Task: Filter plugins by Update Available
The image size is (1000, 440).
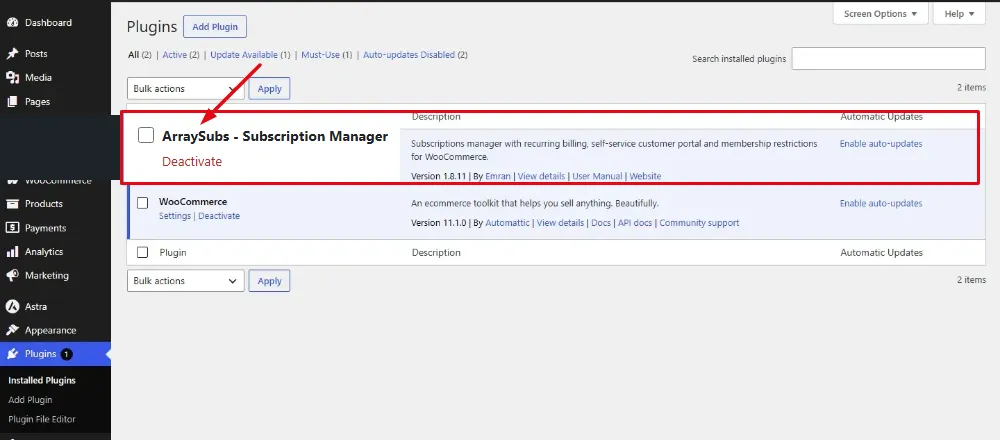Action: [244, 55]
